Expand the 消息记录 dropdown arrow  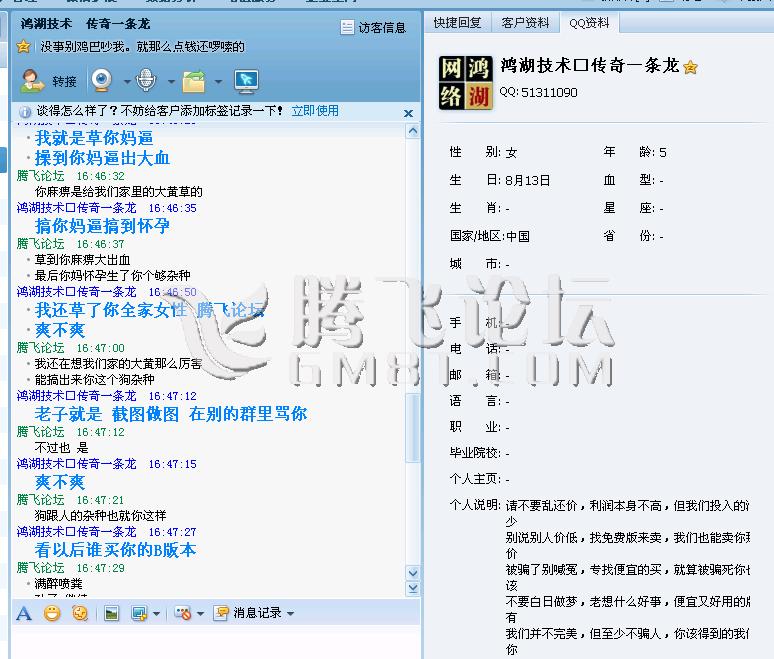click(x=290, y=614)
